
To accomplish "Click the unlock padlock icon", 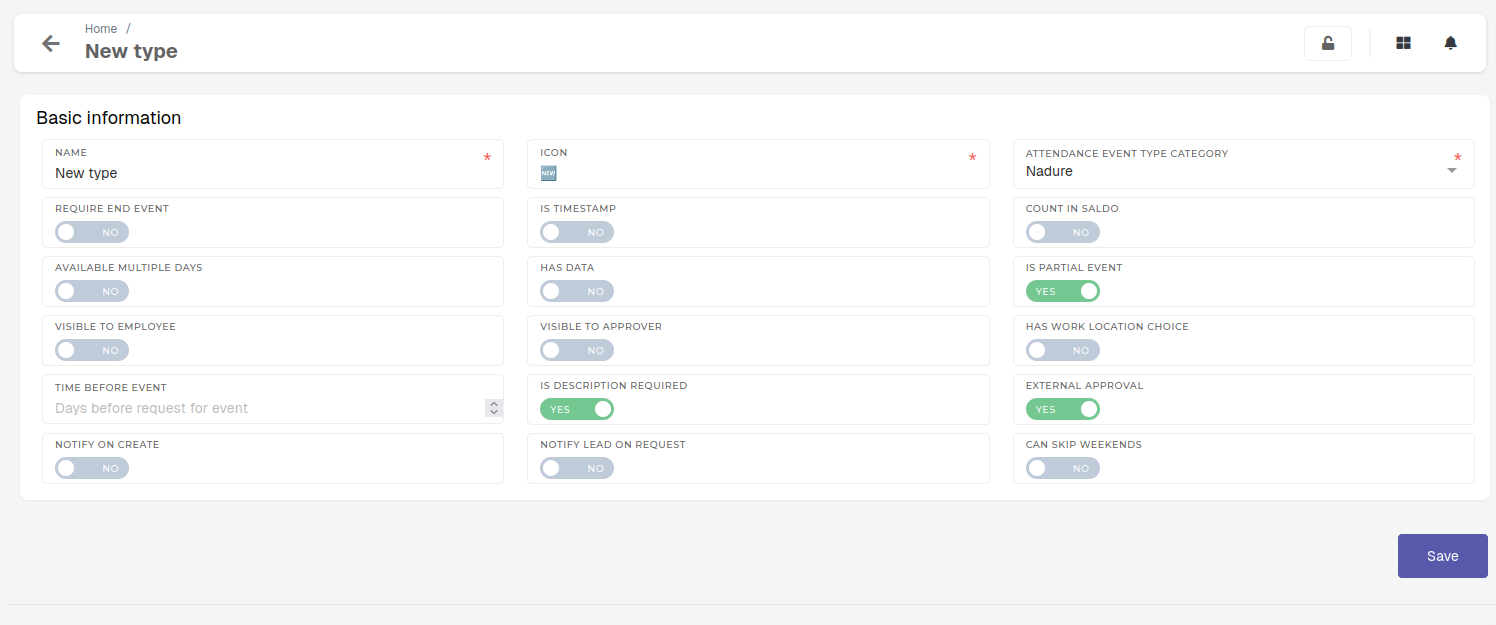I will [1328, 43].
